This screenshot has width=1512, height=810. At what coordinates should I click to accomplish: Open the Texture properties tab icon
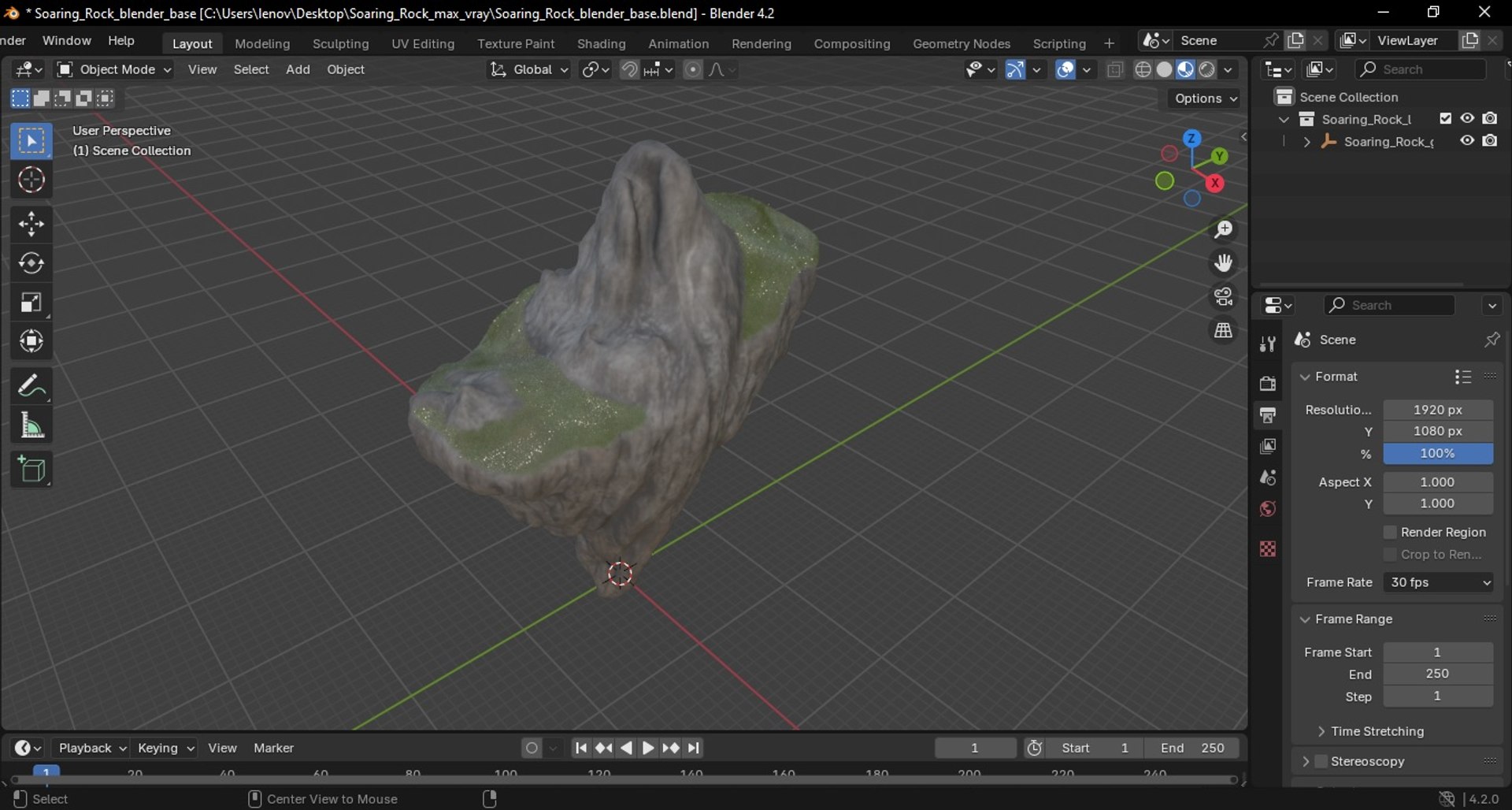(1268, 549)
